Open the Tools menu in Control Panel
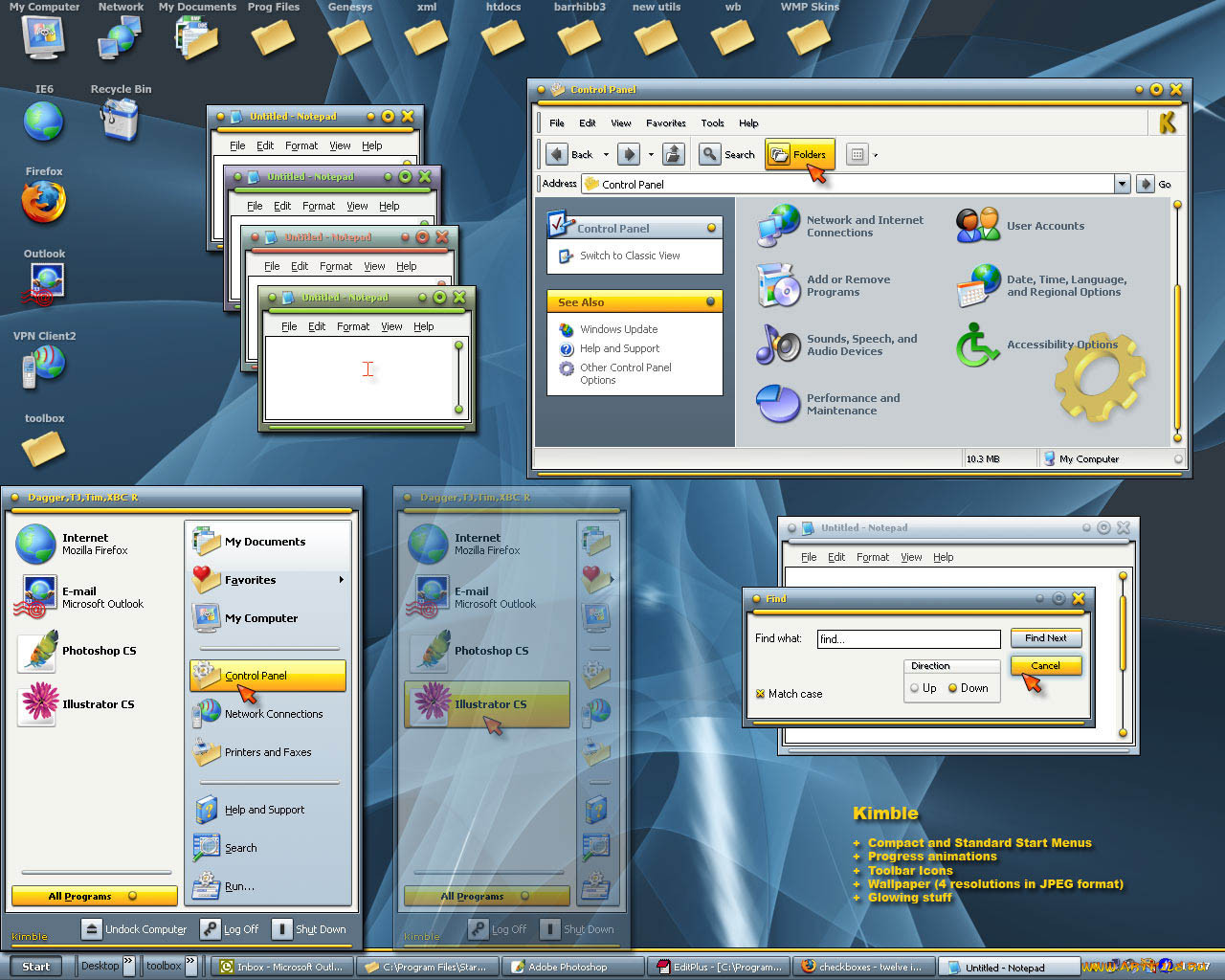Screen dimensions: 1225x980 point(712,122)
